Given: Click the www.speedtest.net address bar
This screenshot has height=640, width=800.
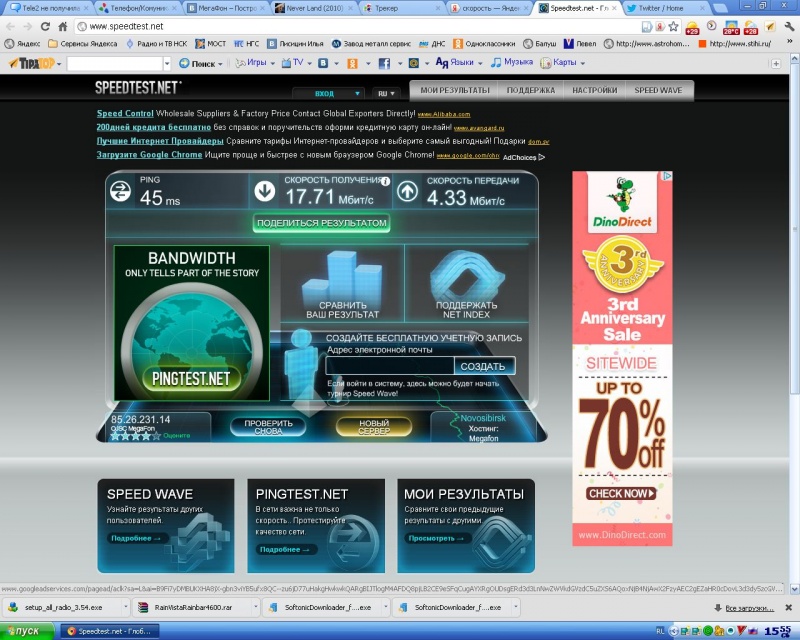Looking at the screenshot, I should coord(357,27).
